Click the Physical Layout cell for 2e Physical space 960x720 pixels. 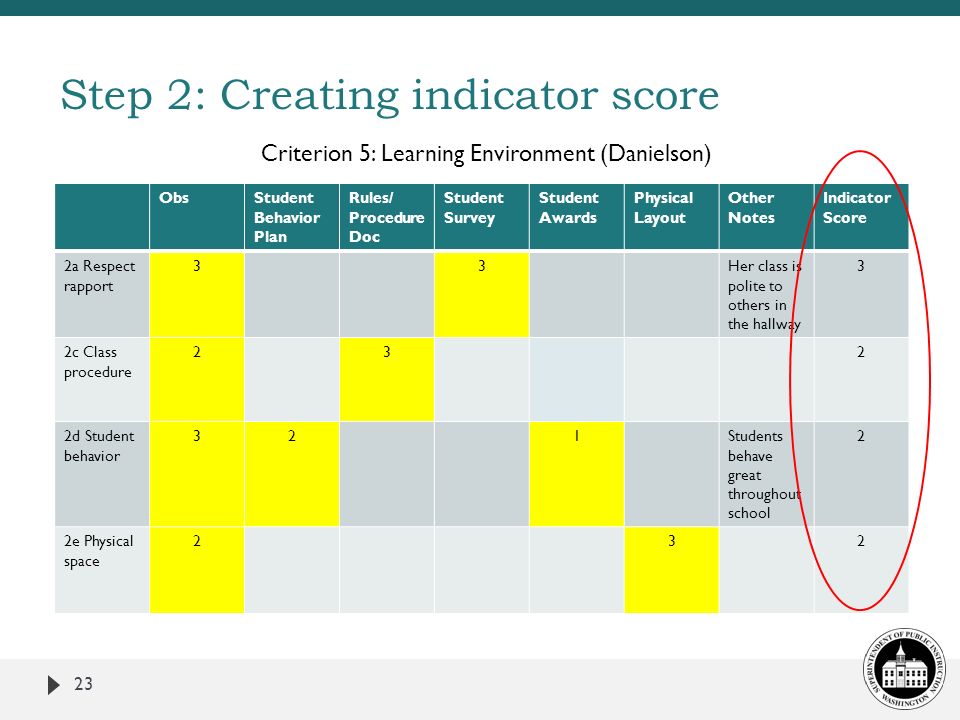coord(671,570)
